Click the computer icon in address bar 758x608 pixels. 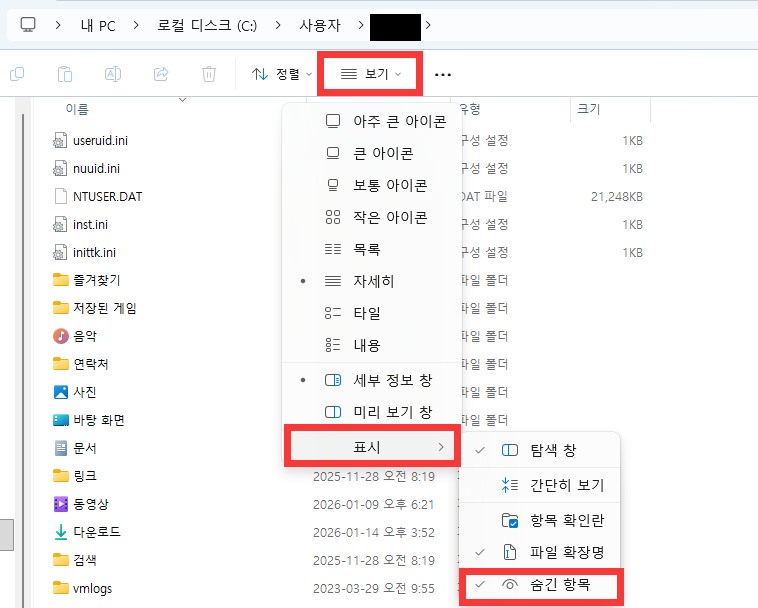[29, 23]
